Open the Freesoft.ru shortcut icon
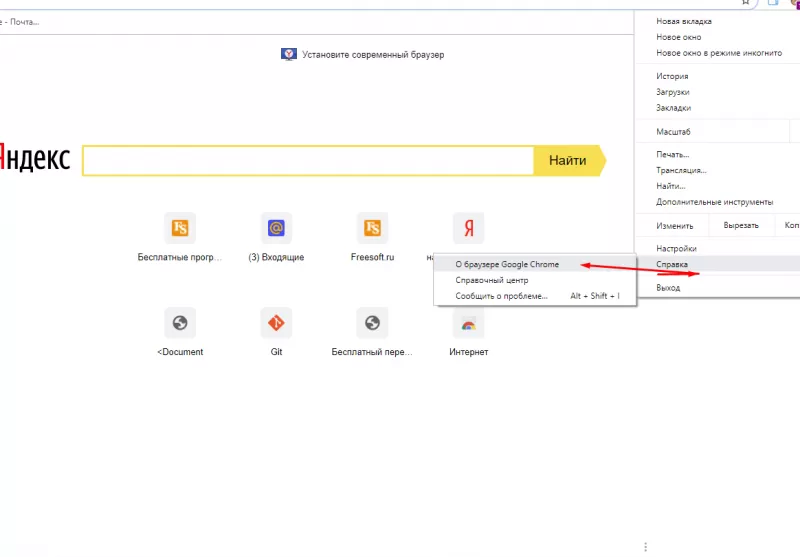800x557 pixels. click(372, 227)
